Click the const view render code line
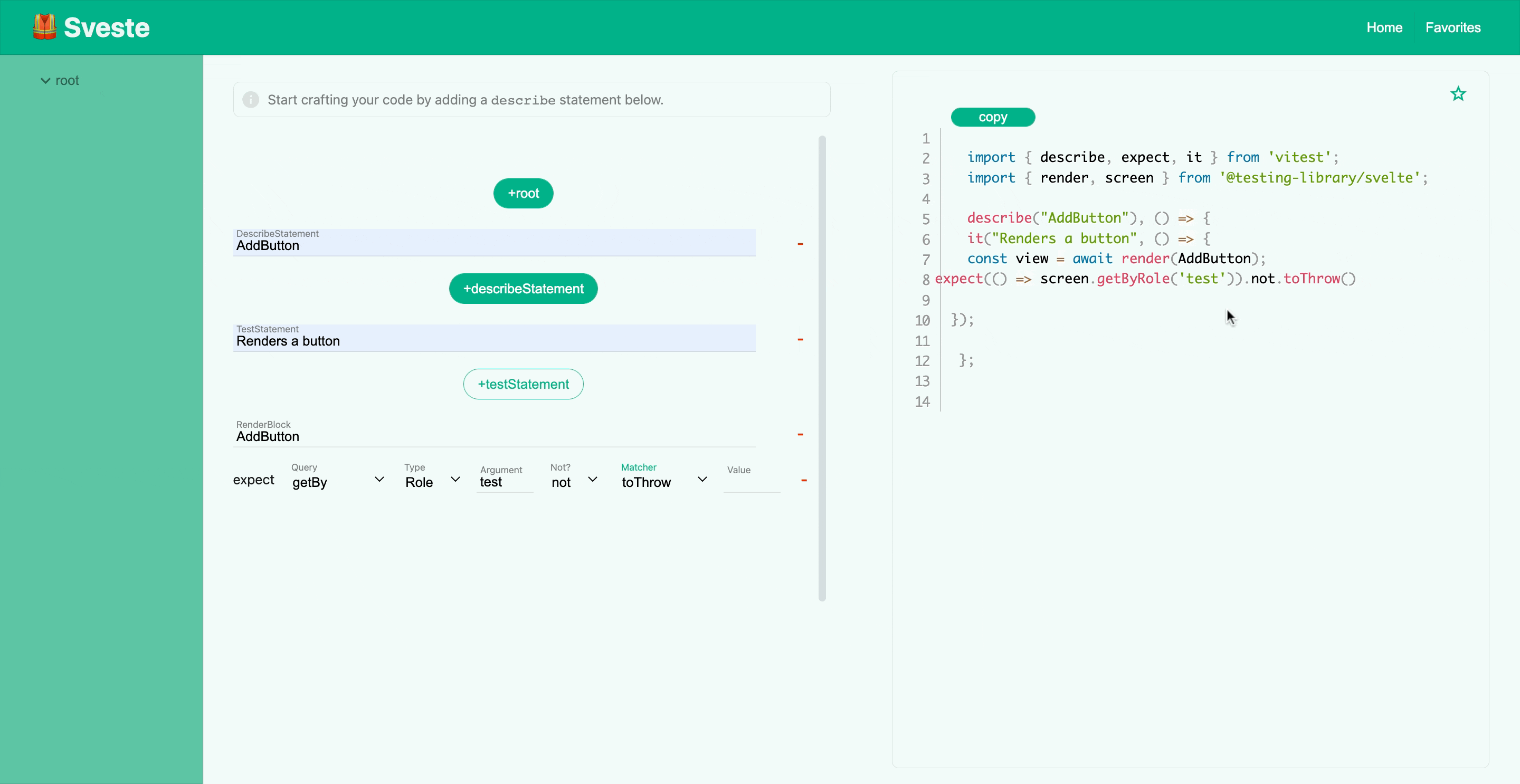 click(1116, 259)
